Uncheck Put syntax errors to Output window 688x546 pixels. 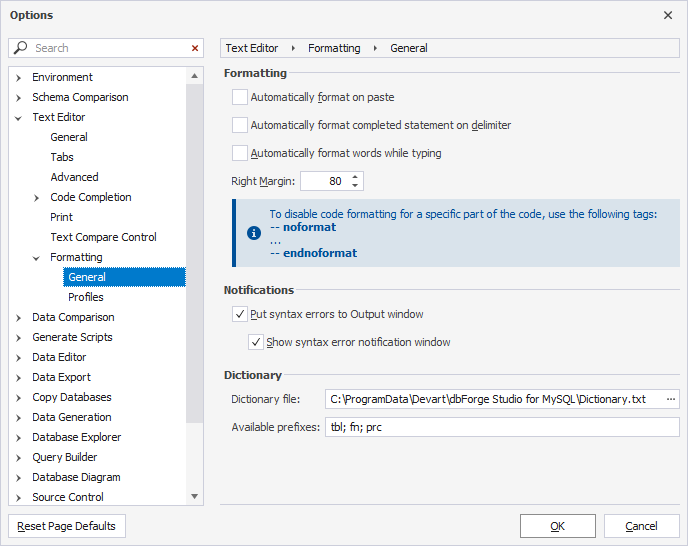click(240, 314)
